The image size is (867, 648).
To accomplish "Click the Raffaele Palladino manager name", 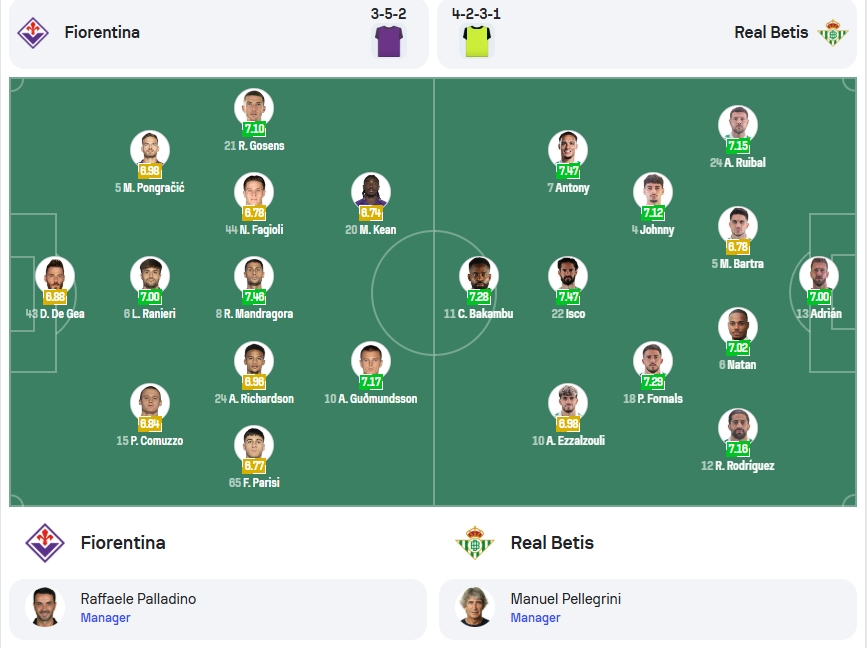I will click(x=138, y=599).
